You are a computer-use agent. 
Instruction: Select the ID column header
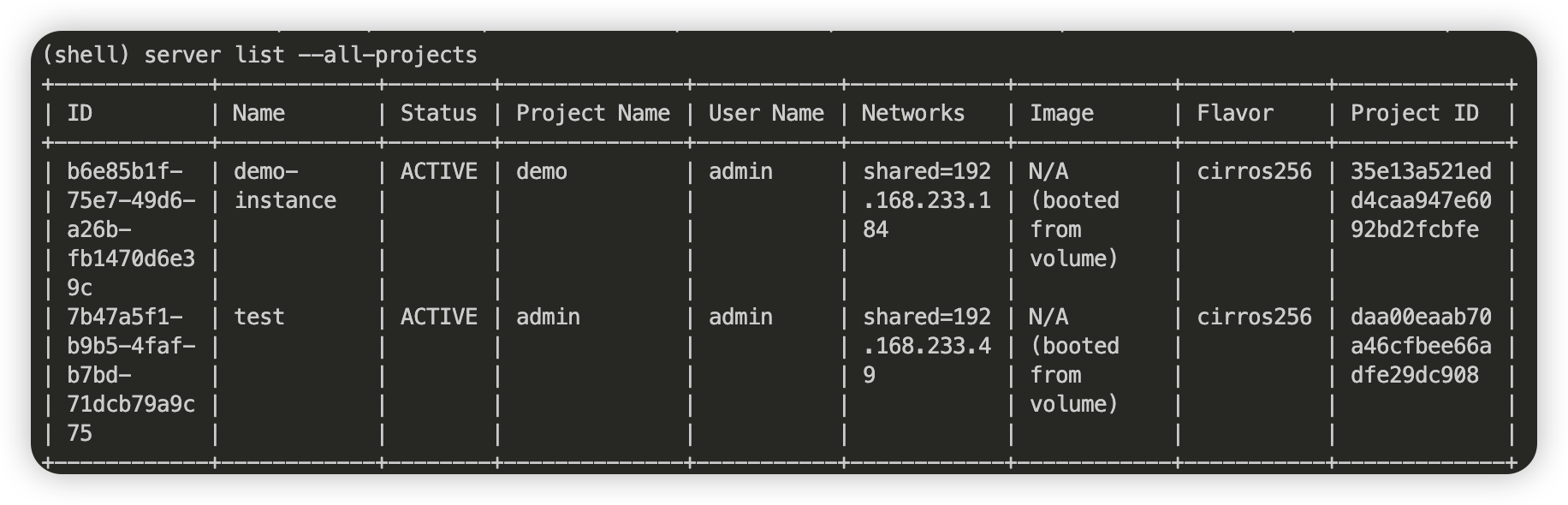click(x=80, y=113)
